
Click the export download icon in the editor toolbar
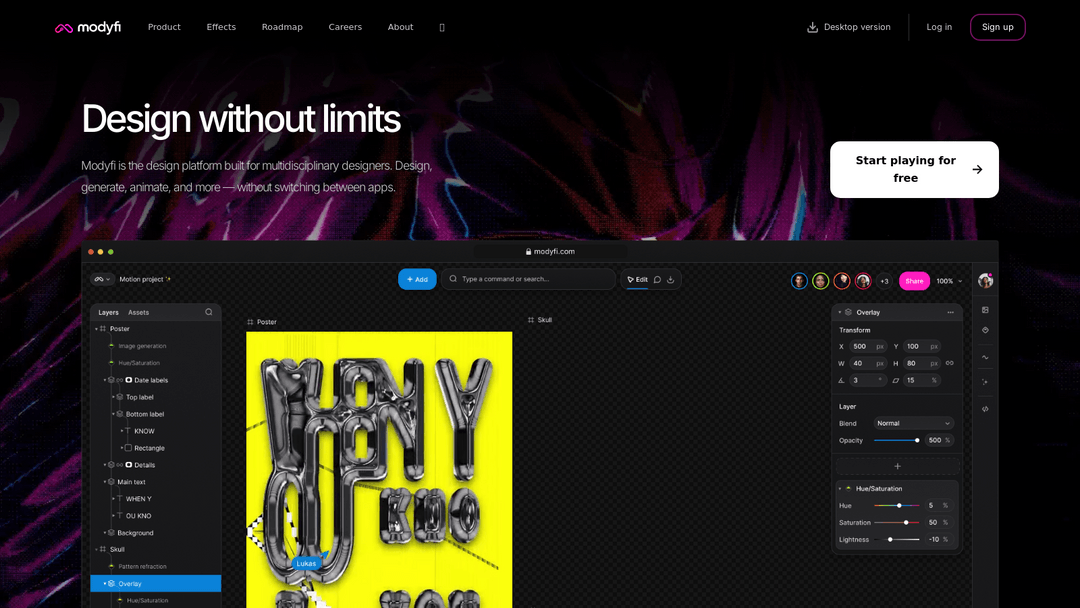click(671, 280)
